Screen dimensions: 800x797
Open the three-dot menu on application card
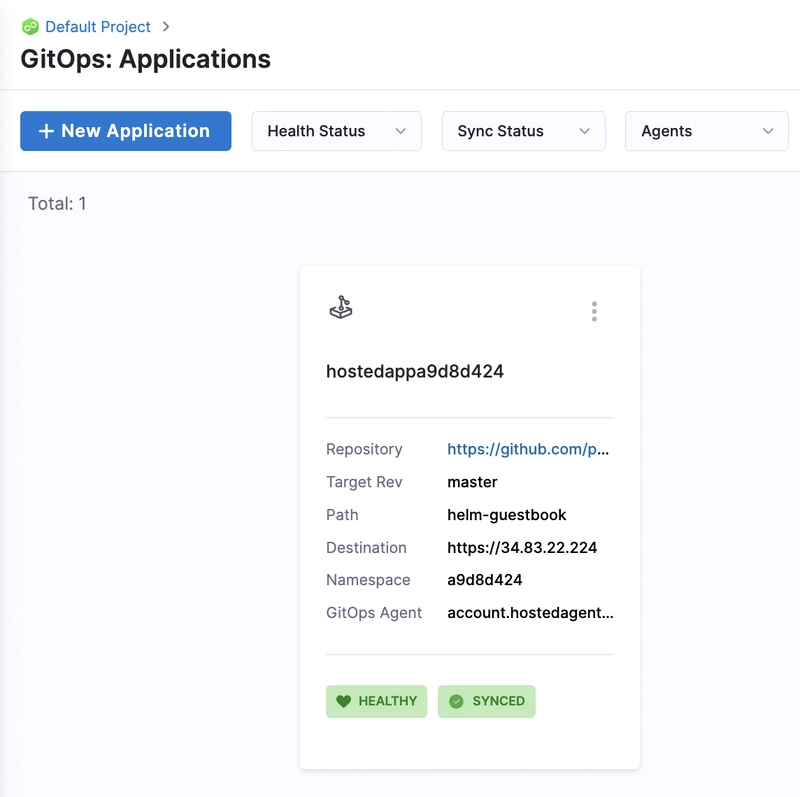[594, 311]
